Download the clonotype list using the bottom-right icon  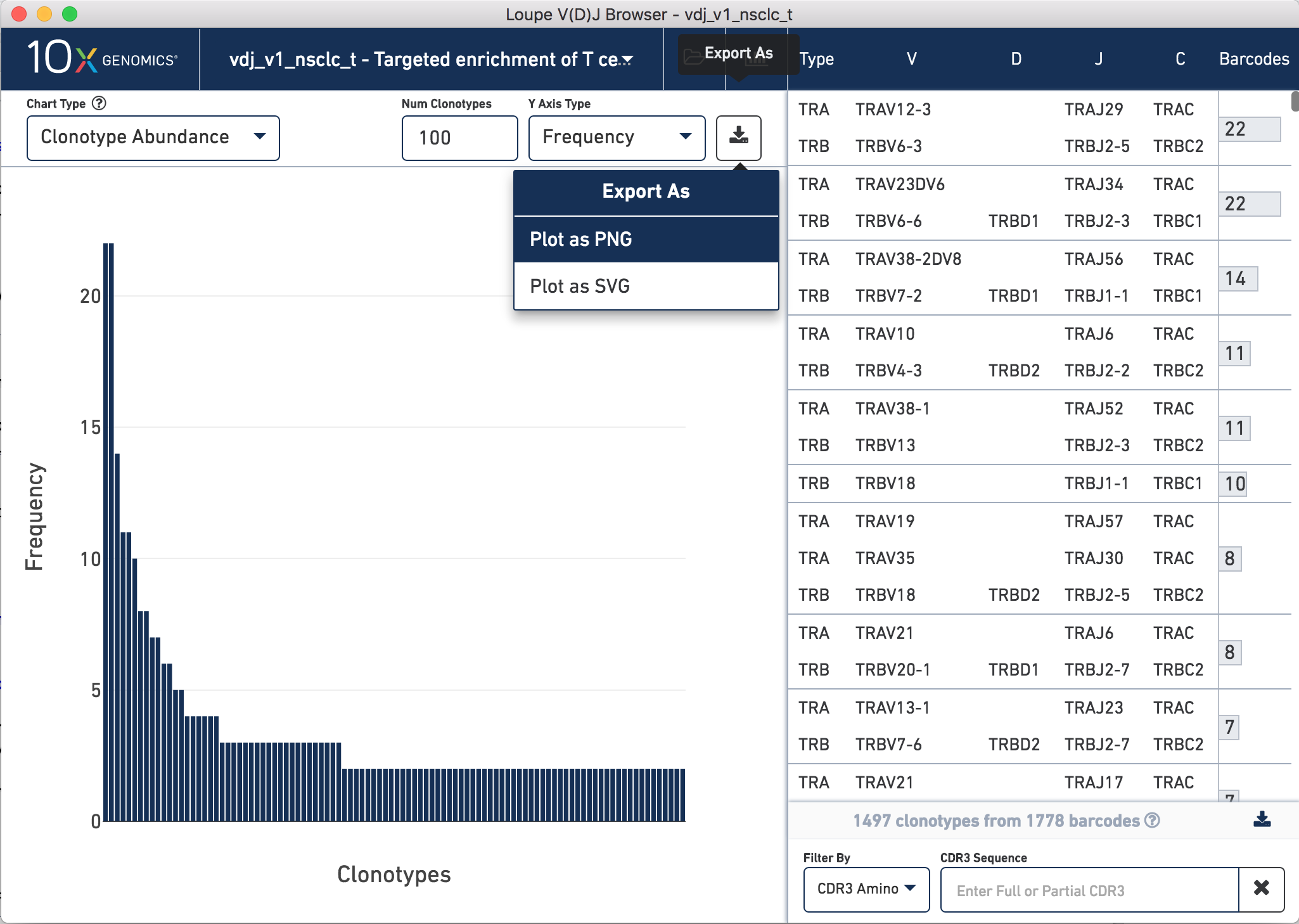coord(1262,819)
